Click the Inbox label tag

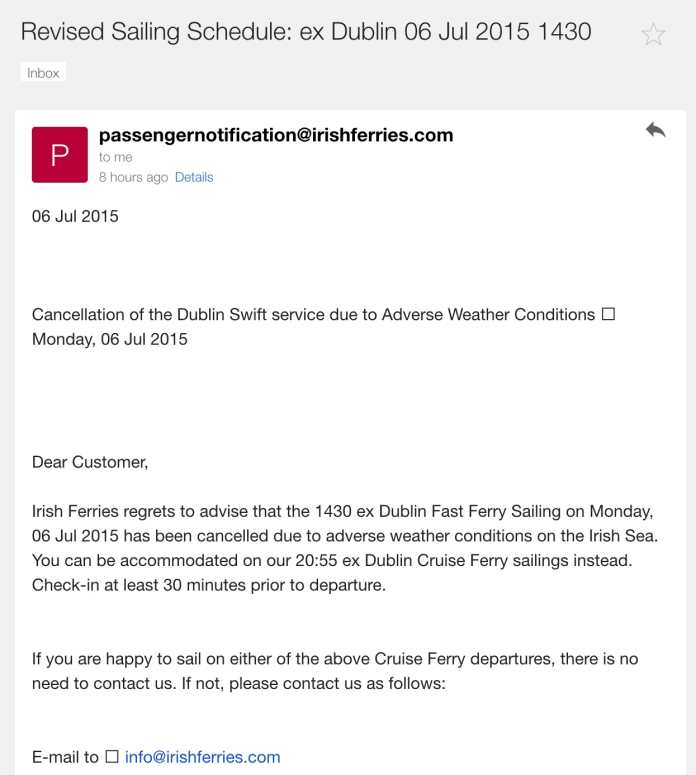coord(43,73)
